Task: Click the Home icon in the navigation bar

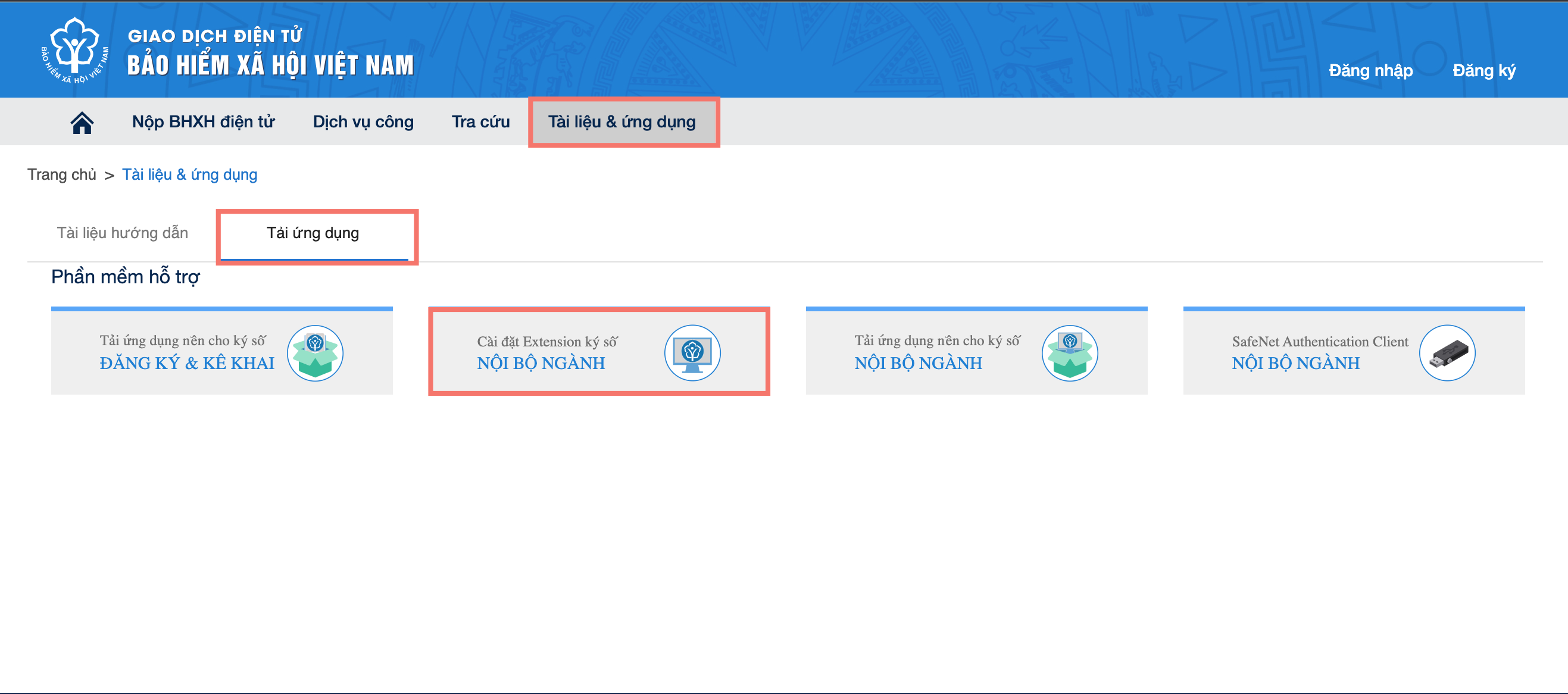Action: pos(82,121)
